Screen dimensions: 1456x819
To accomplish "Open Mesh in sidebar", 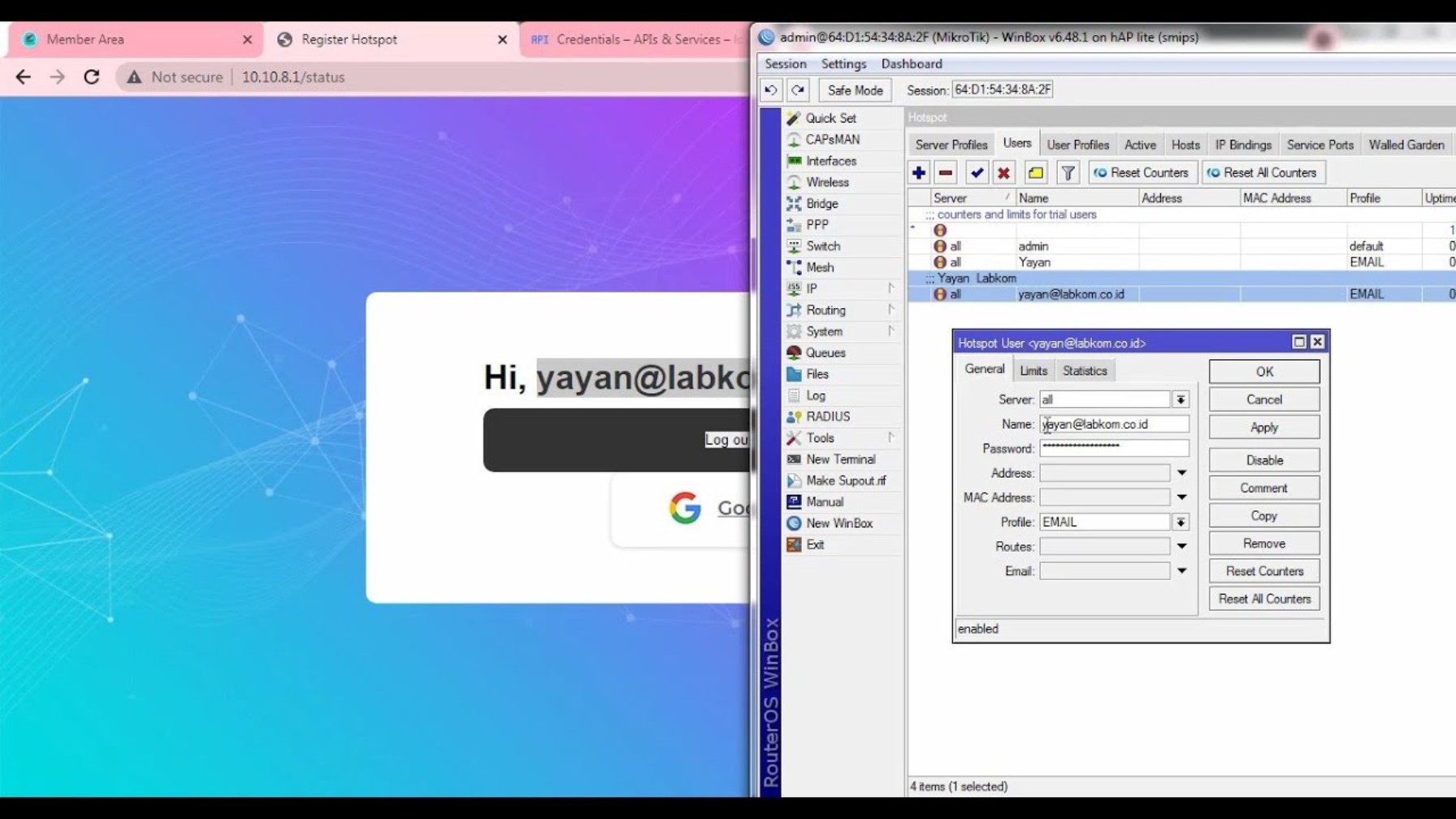I will pyautogui.click(x=819, y=267).
